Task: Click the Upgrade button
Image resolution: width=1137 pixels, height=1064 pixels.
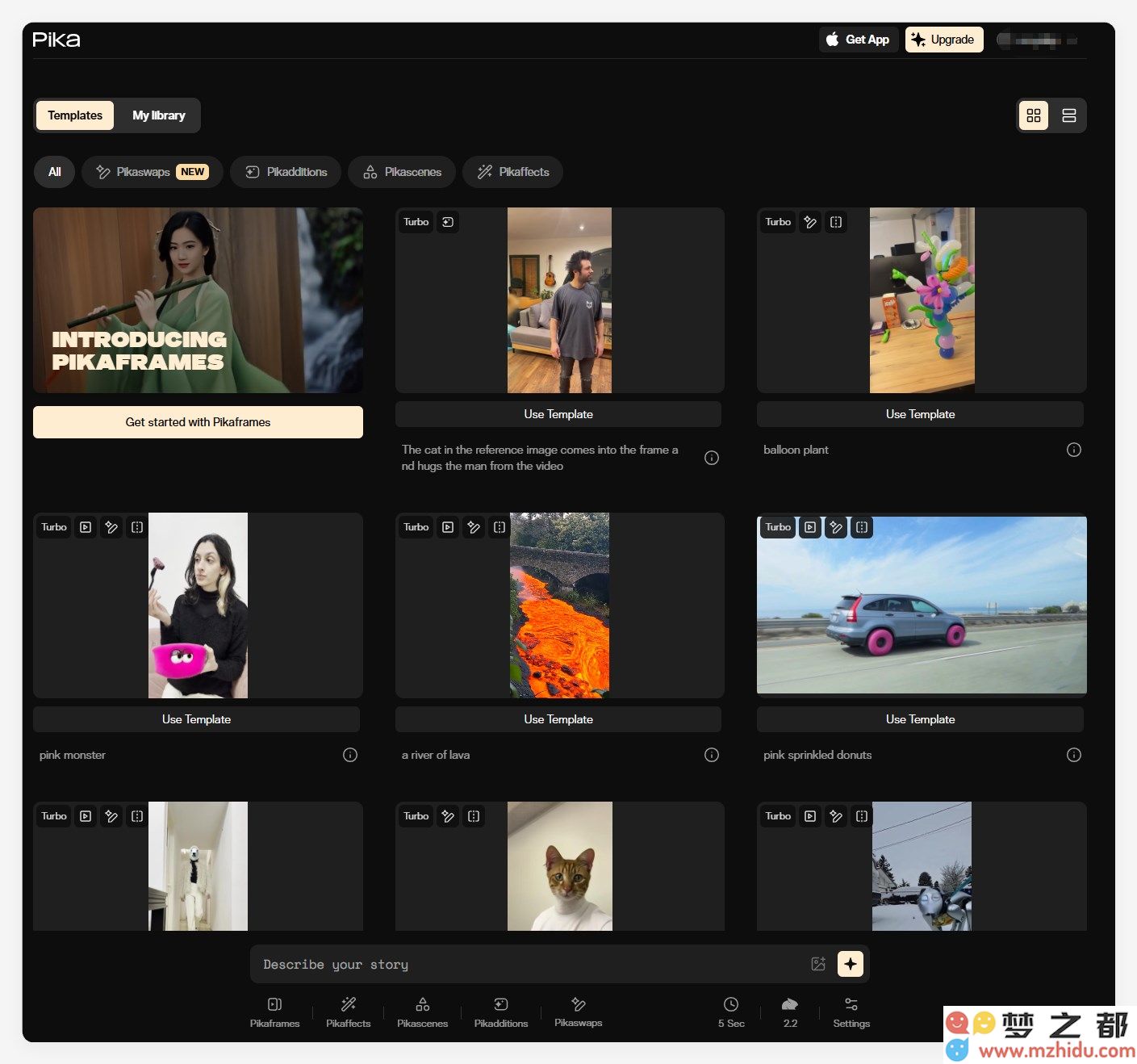Action: [x=944, y=40]
